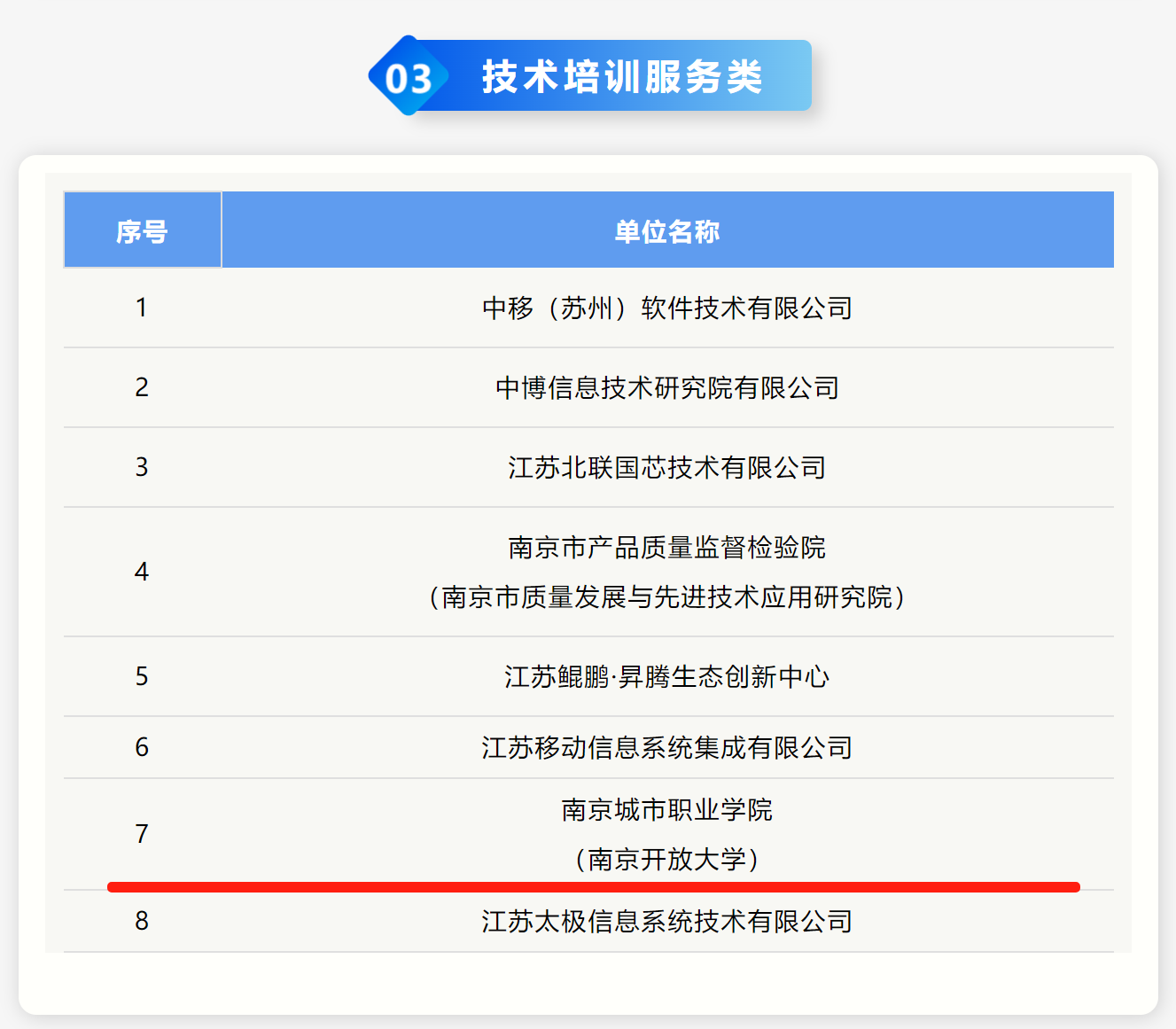Image resolution: width=1176 pixels, height=1029 pixels.
Task: Click the row number 7 cell
Action: point(142,834)
